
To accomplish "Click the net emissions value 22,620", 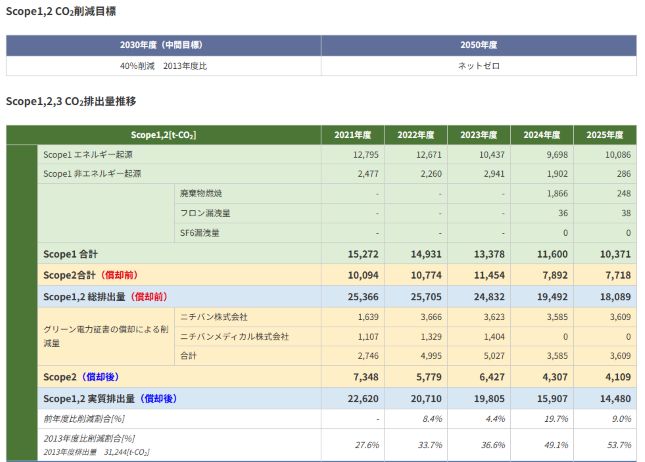I will pyautogui.click(x=363, y=399).
